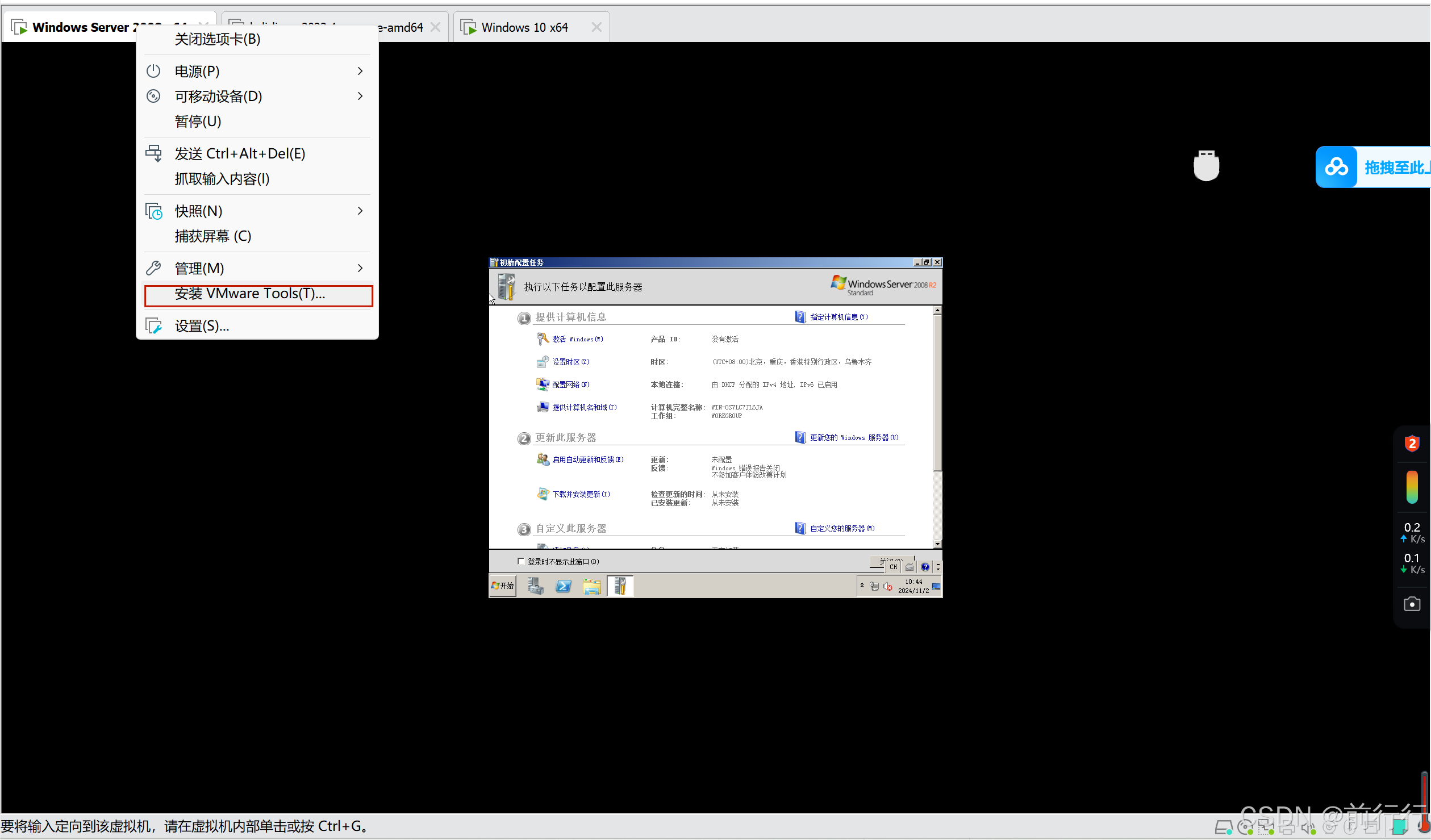Click the 开始 Start button
The height and width of the screenshot is (840, 1431).
click(503, 586)
